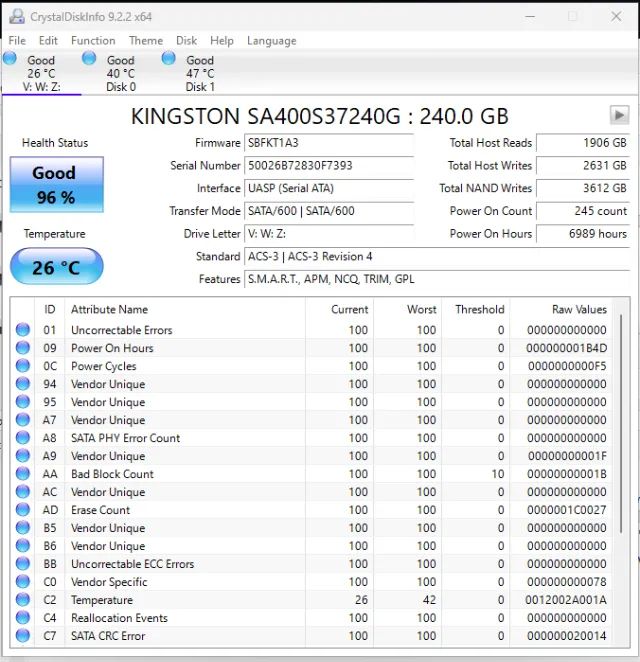Click the CrystalDiskInfo title bar icon
Image resolution: width=640 pixels, height=662 pixels.
click(17, 16)
